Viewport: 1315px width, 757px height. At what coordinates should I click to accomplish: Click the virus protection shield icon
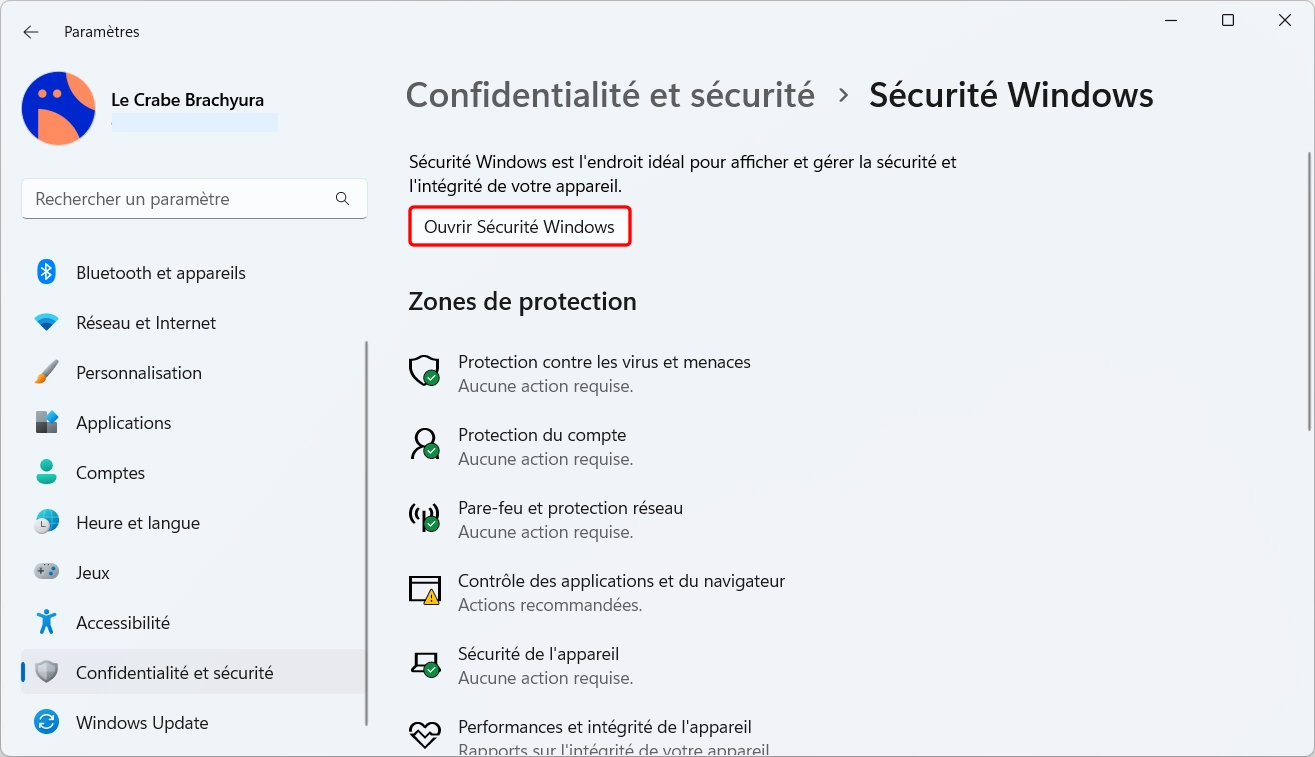425,371
